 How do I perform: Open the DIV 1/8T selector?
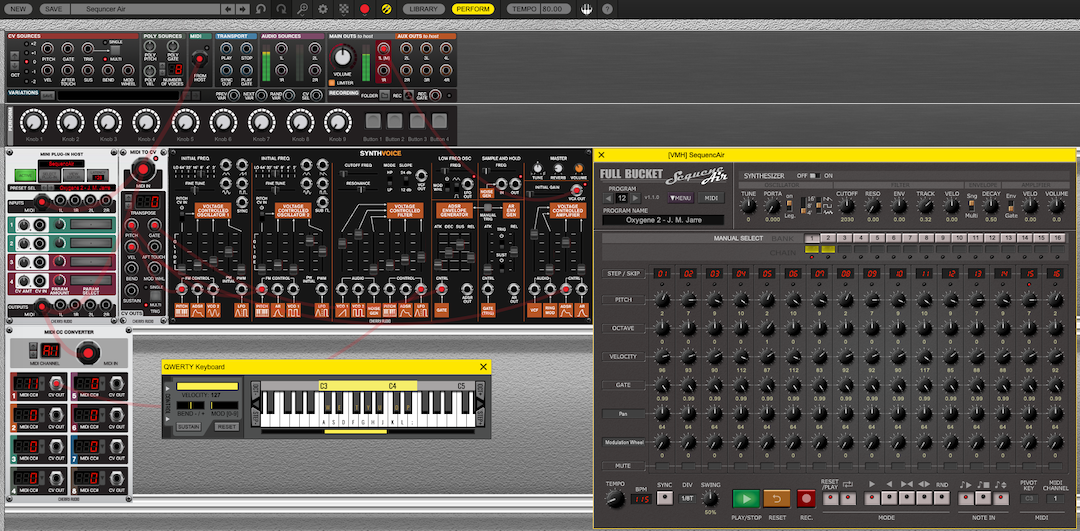[x=687, y=499]
